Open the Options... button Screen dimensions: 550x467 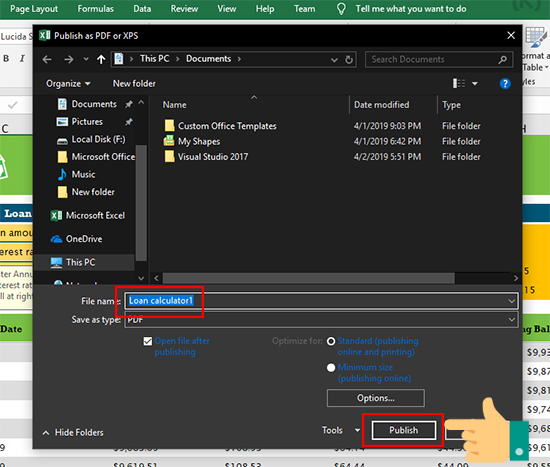[376, 398]
